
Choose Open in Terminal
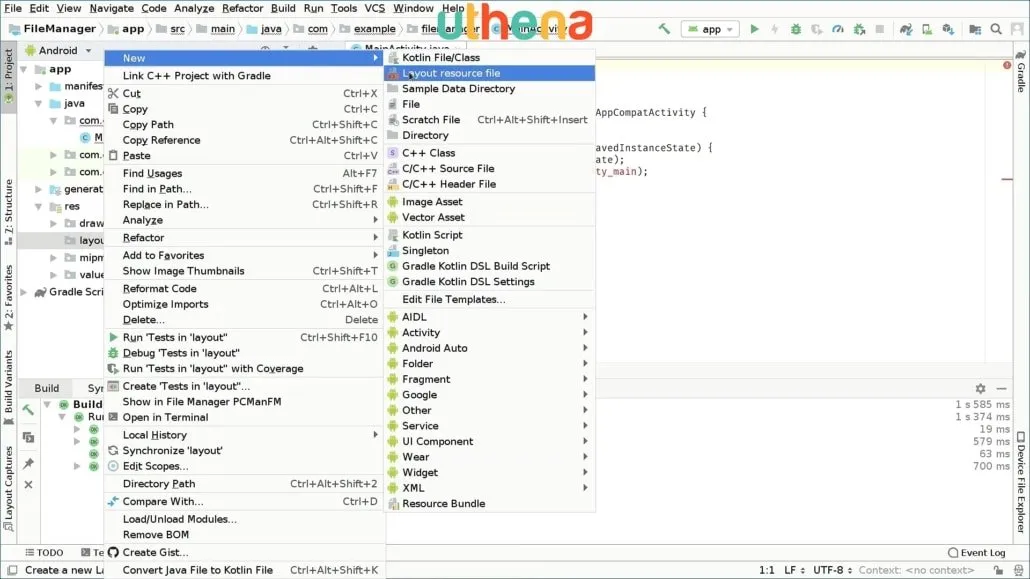tap(244, 417)
